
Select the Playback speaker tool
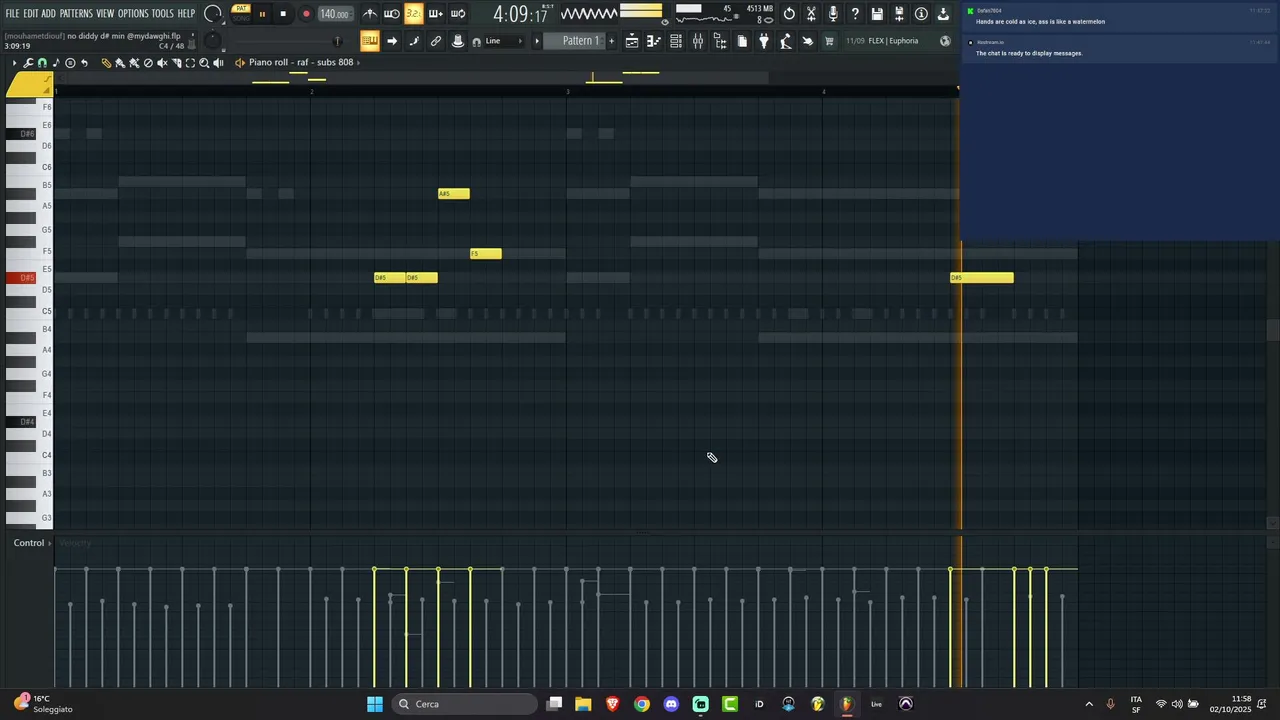pyautogui.click(x=218, y=63)
